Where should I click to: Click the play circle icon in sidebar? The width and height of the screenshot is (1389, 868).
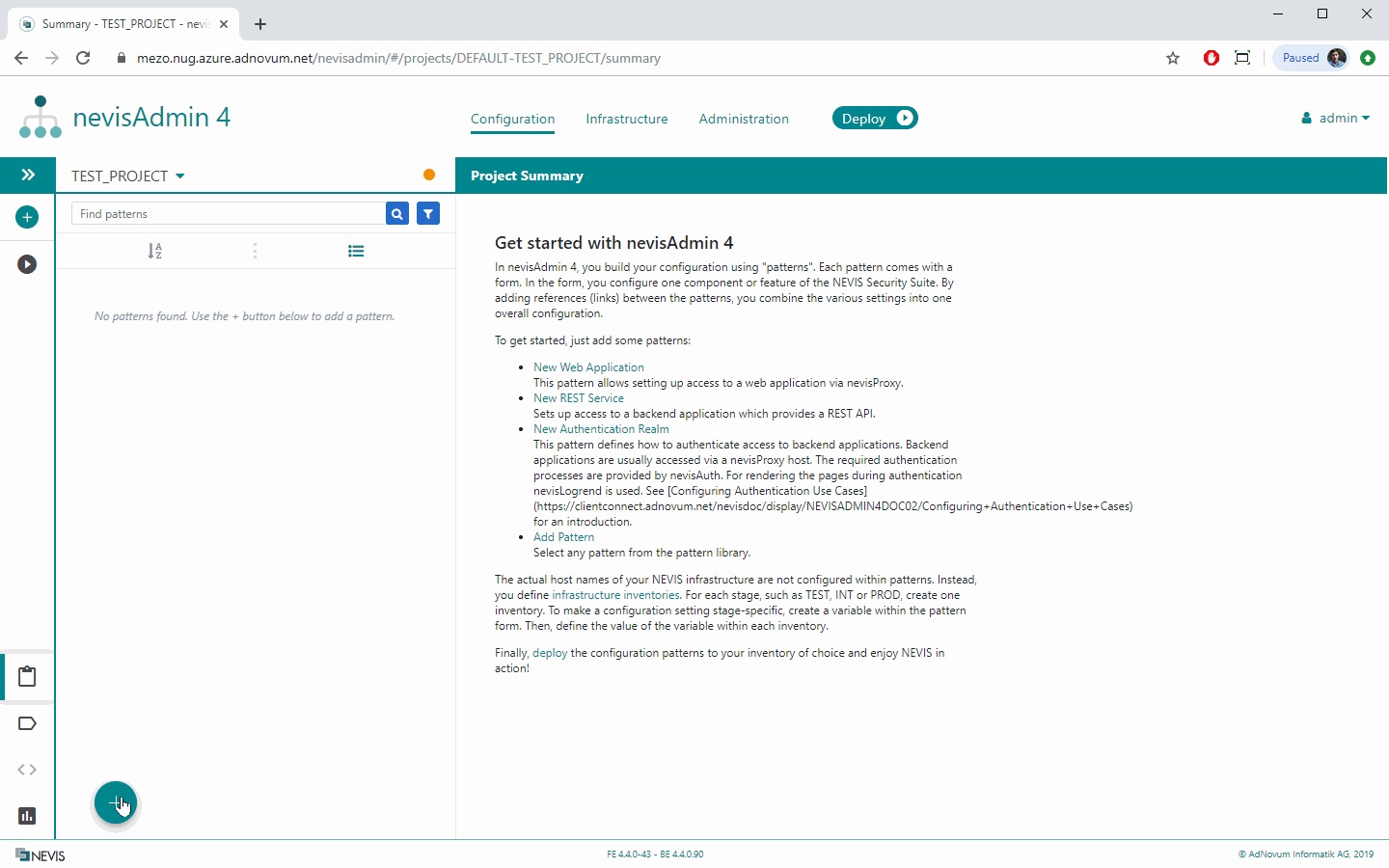[x=27, y=264]
